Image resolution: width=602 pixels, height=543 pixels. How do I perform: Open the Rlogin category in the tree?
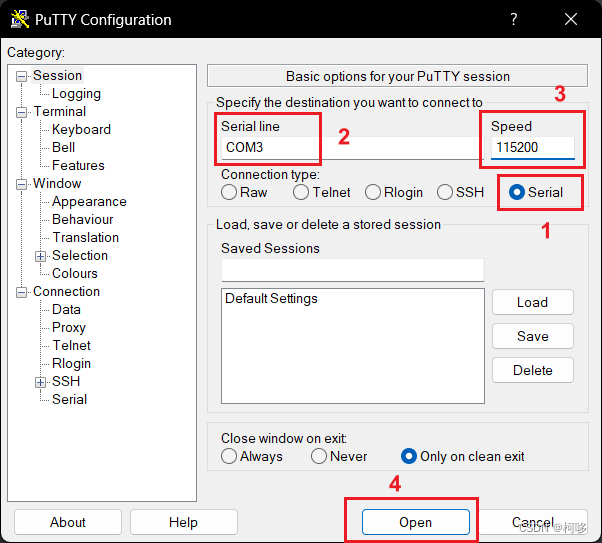71,364
